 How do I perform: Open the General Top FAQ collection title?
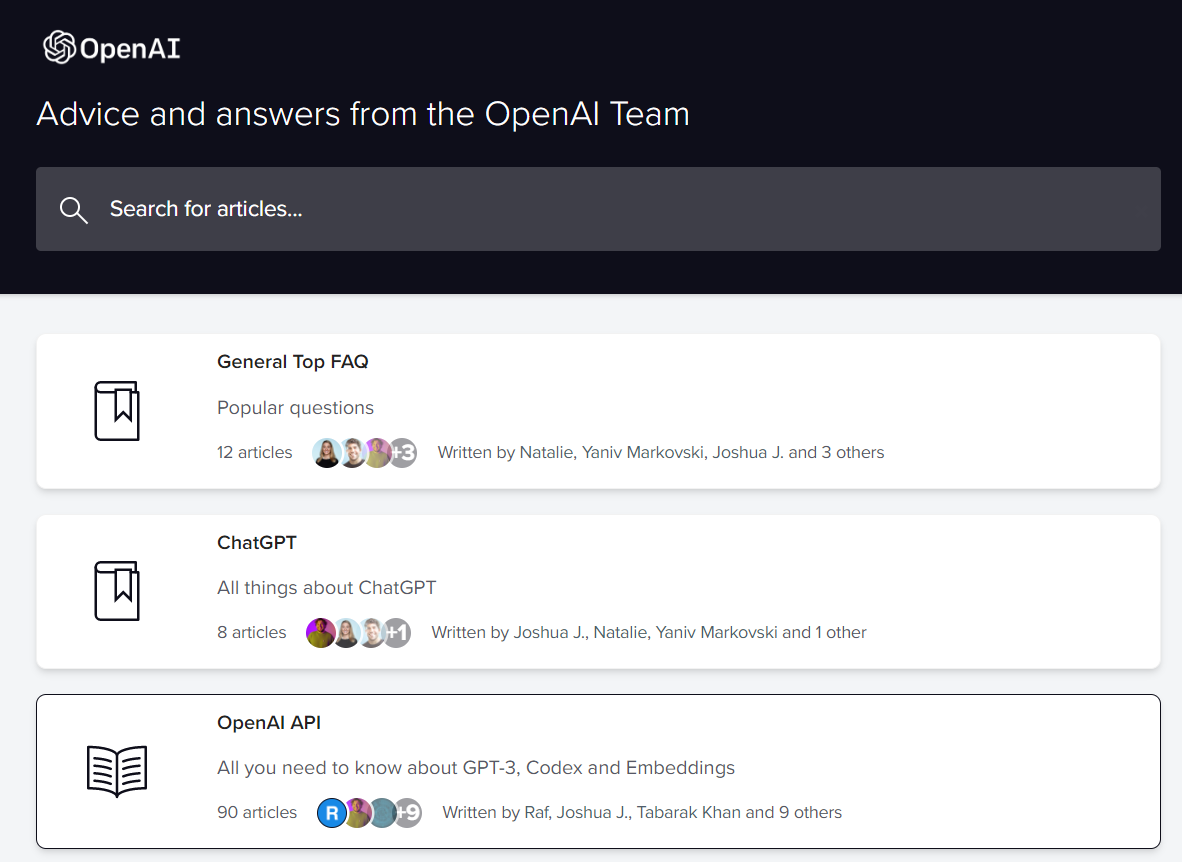coord(292,362)
